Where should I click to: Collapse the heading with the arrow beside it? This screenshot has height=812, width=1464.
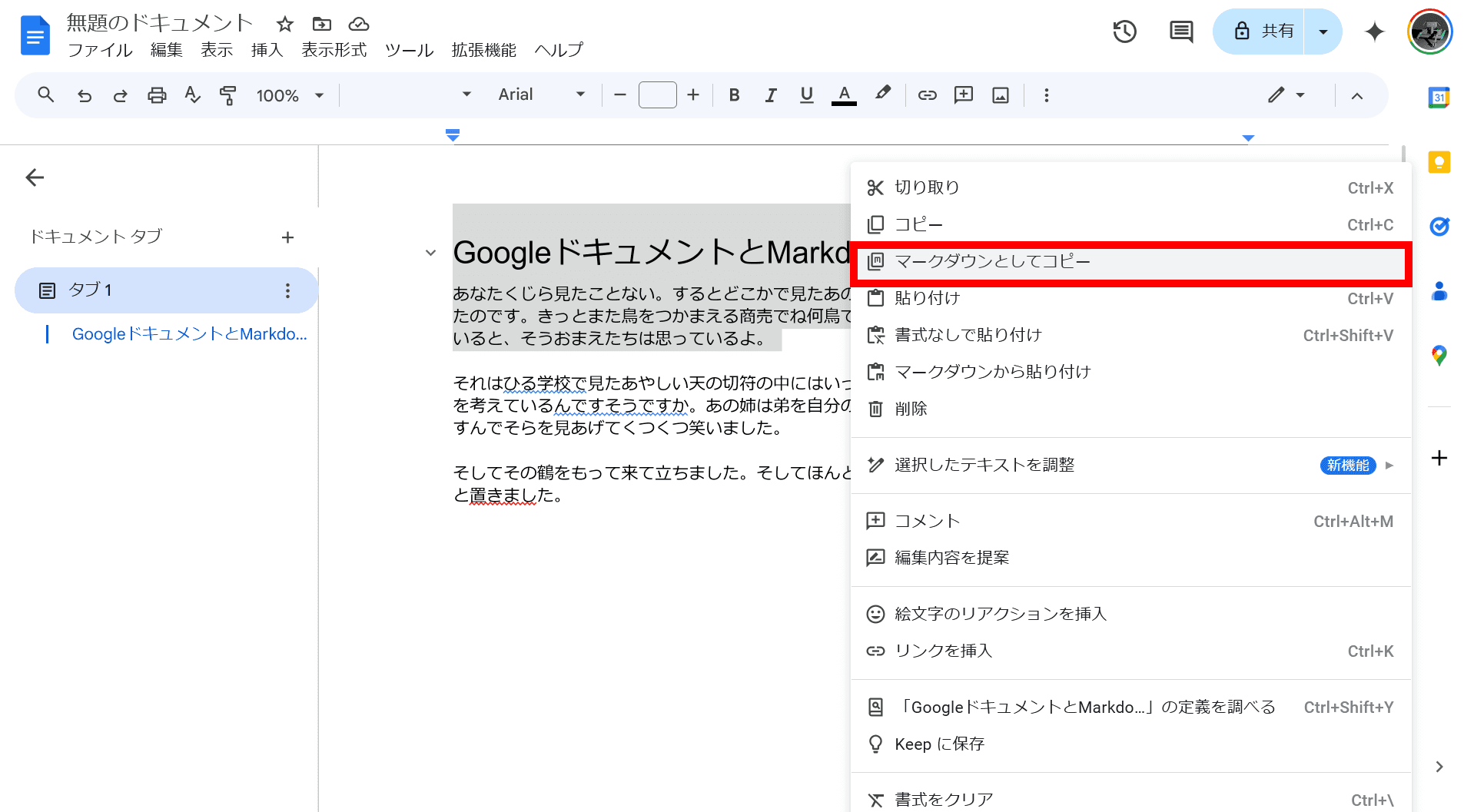point(430,253)
